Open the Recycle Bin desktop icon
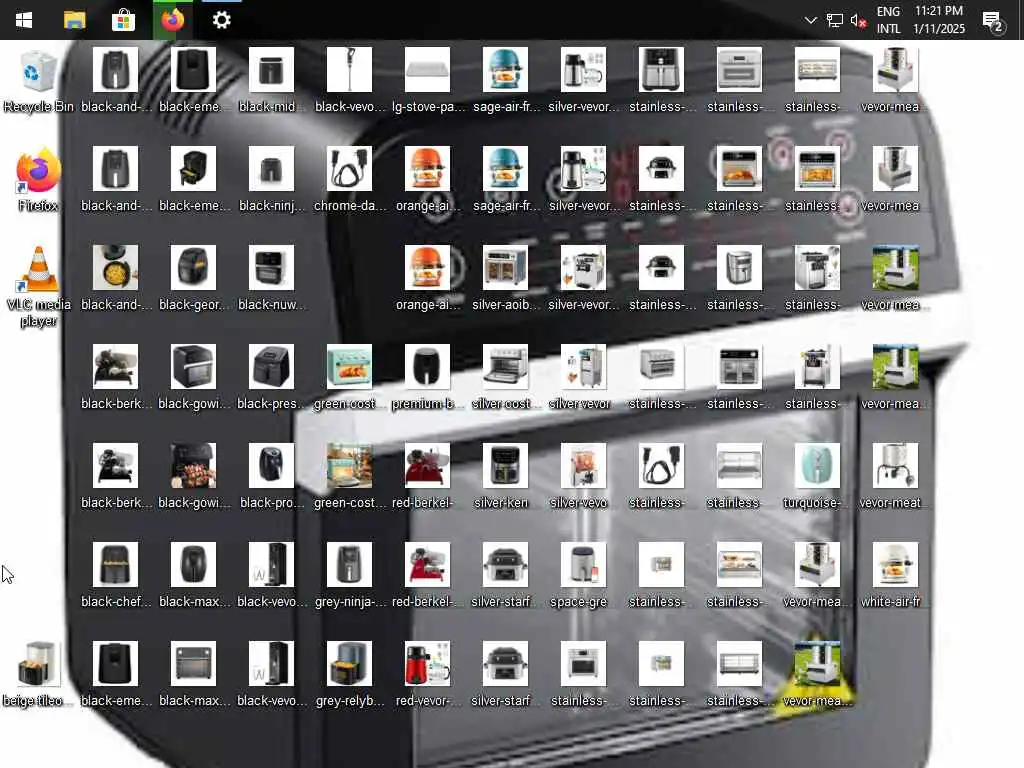 click(38, 81)
